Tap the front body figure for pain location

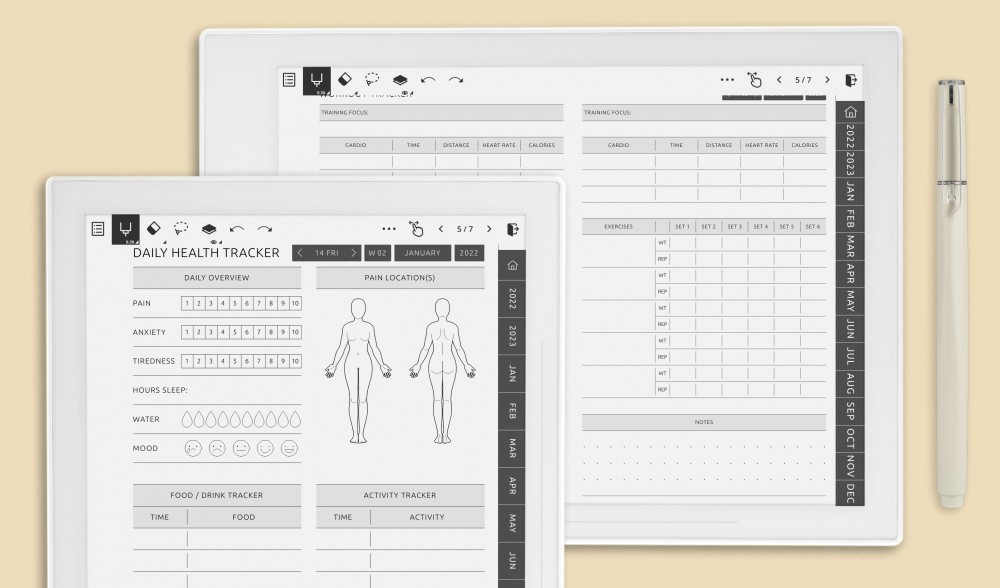(358, 370)
